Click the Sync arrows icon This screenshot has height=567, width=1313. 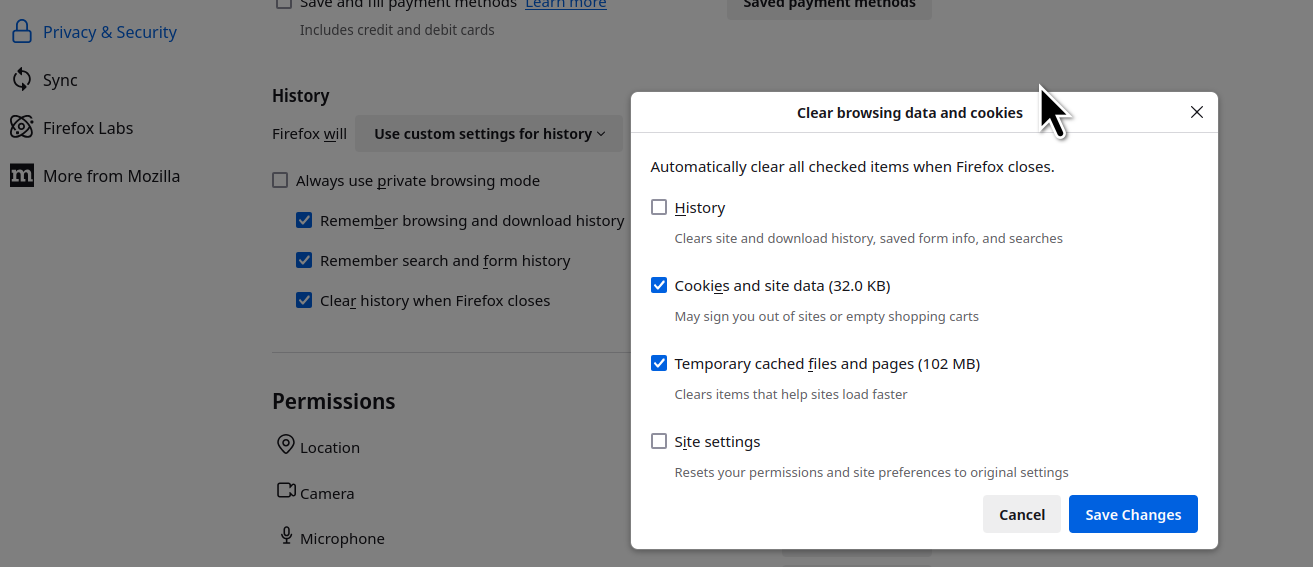(22, 80)
